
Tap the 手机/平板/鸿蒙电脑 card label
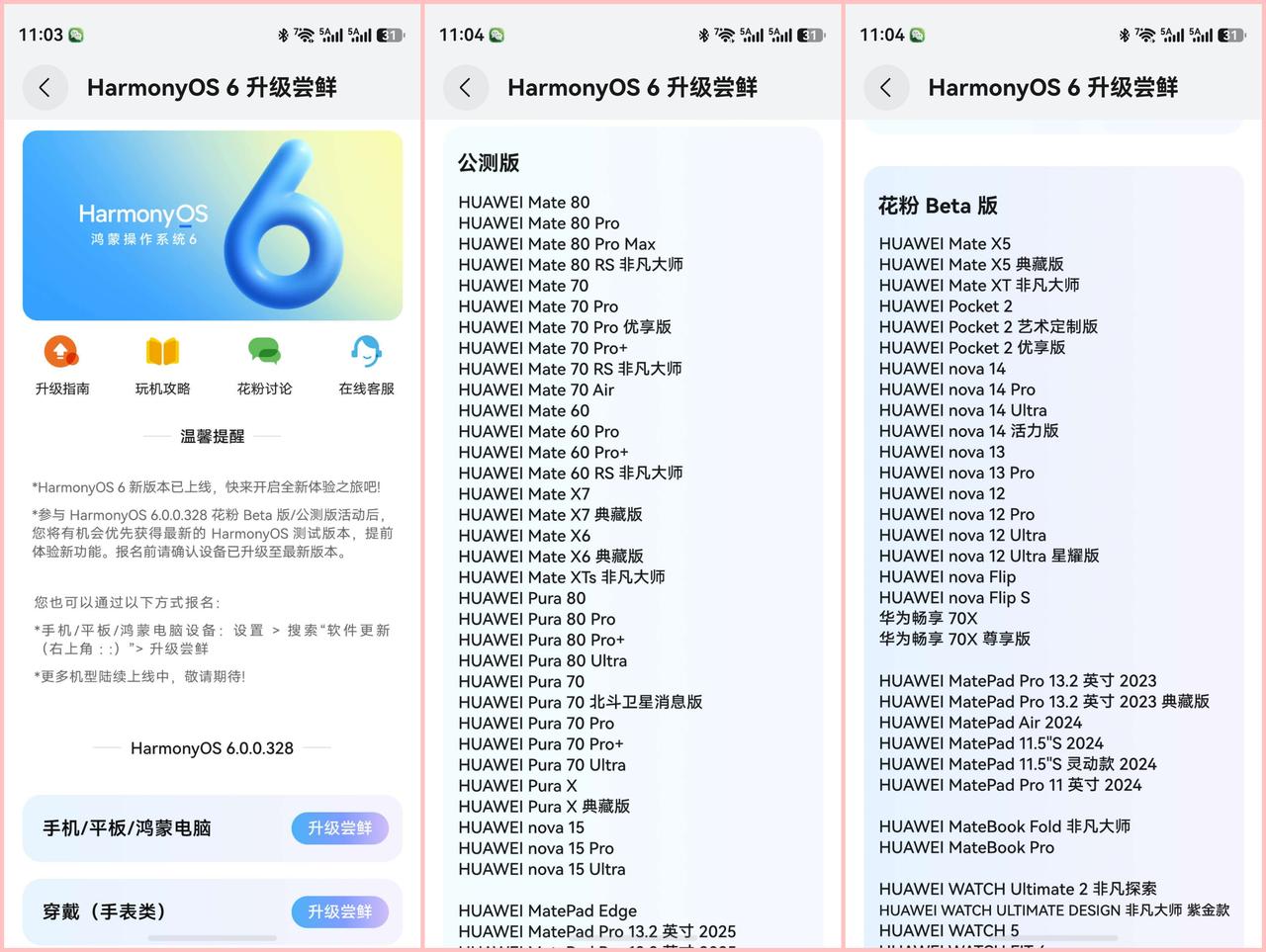point(127,828)
